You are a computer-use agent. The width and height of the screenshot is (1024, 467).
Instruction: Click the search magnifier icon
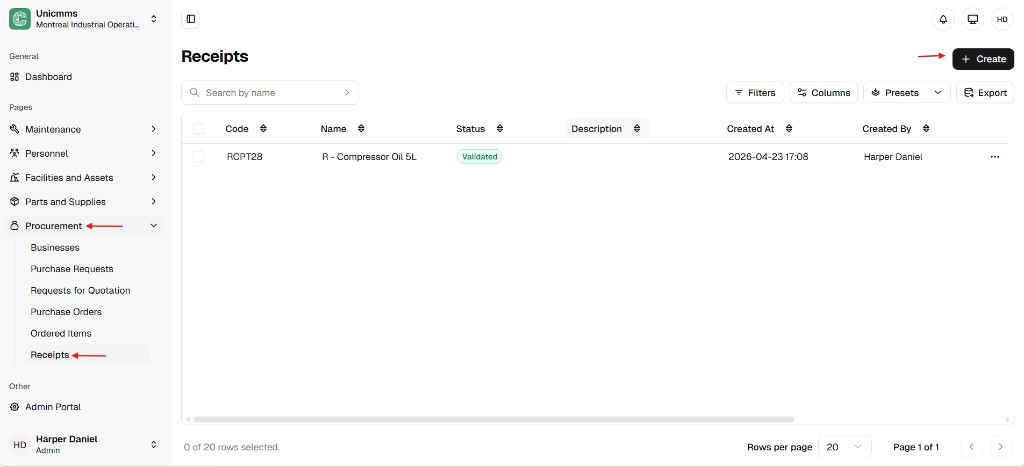point(194,93)
